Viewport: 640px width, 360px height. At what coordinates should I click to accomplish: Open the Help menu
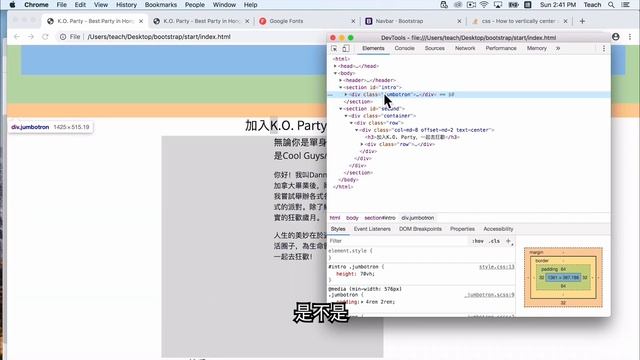[250, 5]
